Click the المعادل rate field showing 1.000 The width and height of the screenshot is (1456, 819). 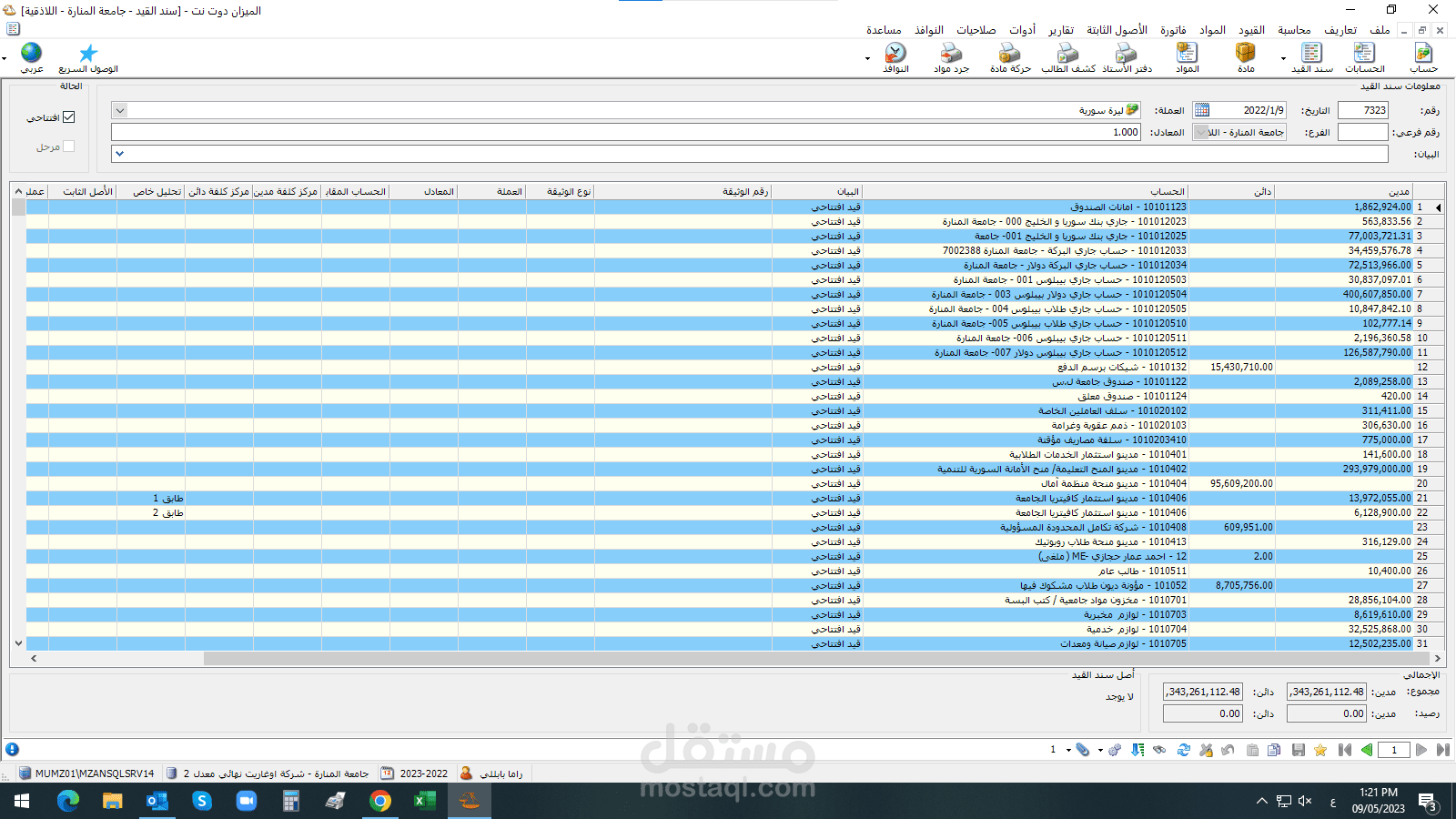(626, 132)
